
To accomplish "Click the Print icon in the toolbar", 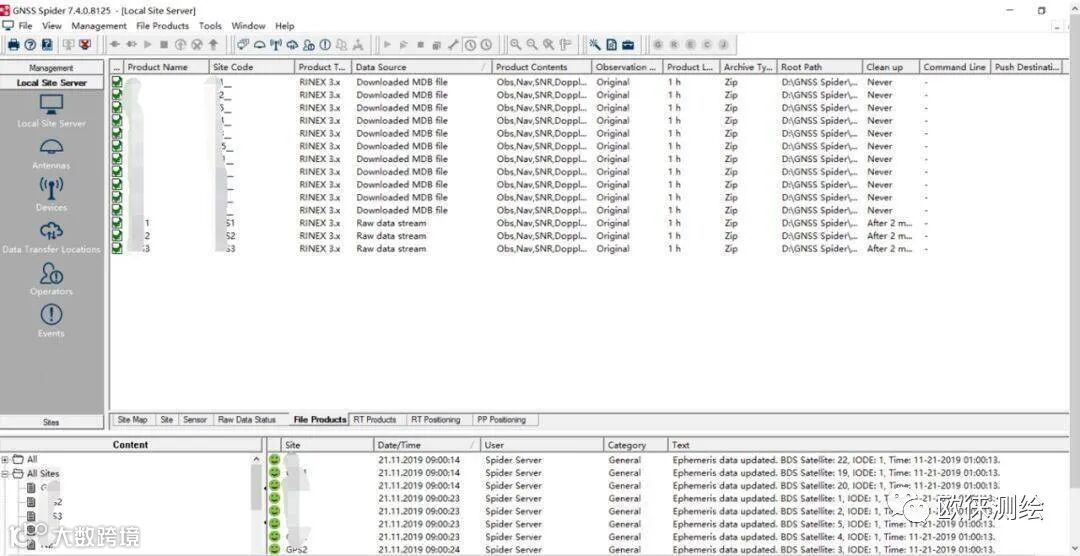I will (x=13, y=45).
